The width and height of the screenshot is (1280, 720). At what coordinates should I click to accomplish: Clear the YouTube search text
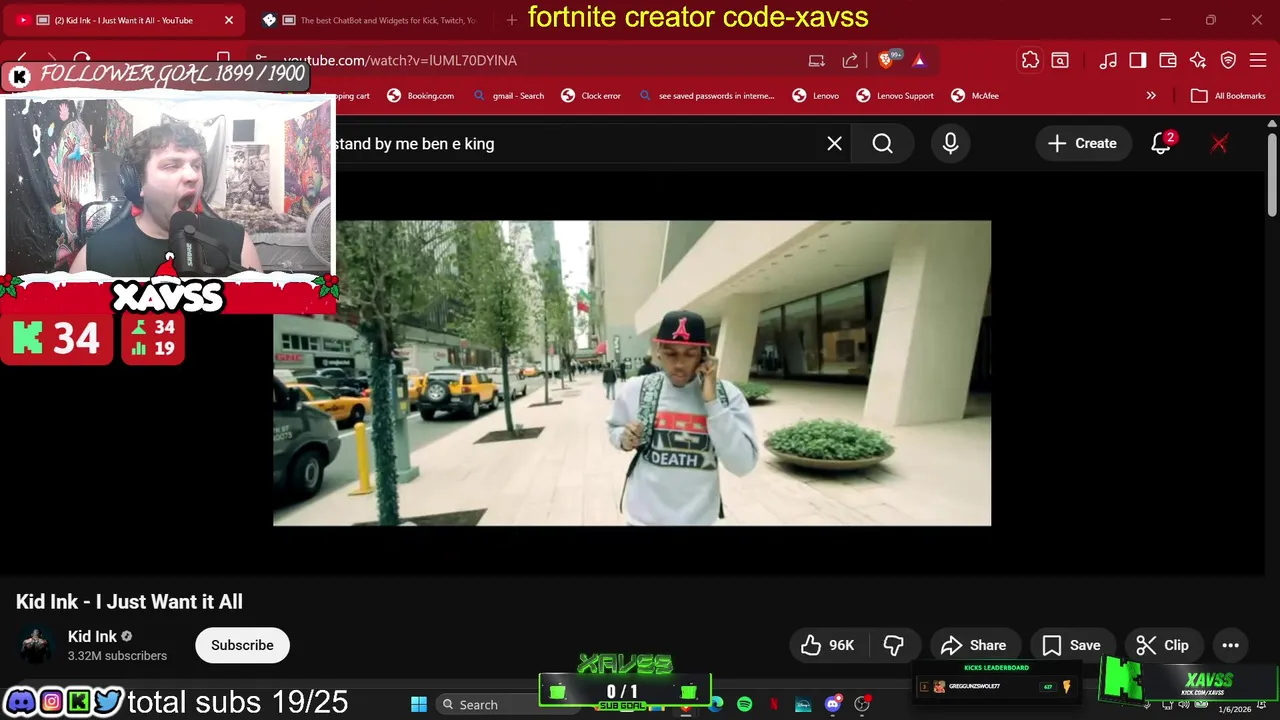click(x=834, y=144)
